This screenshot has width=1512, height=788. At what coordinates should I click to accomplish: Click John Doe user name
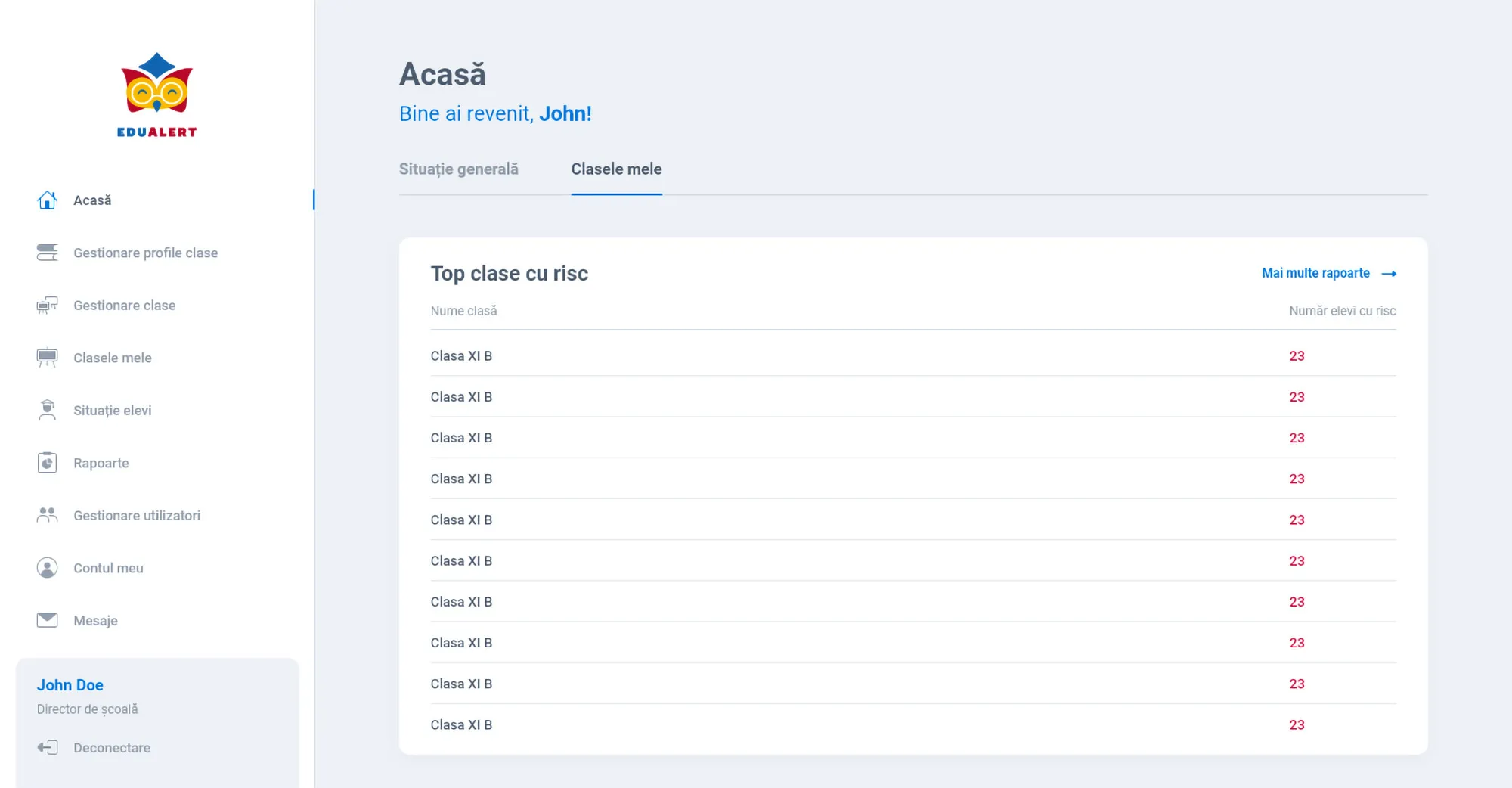point(70,685)
